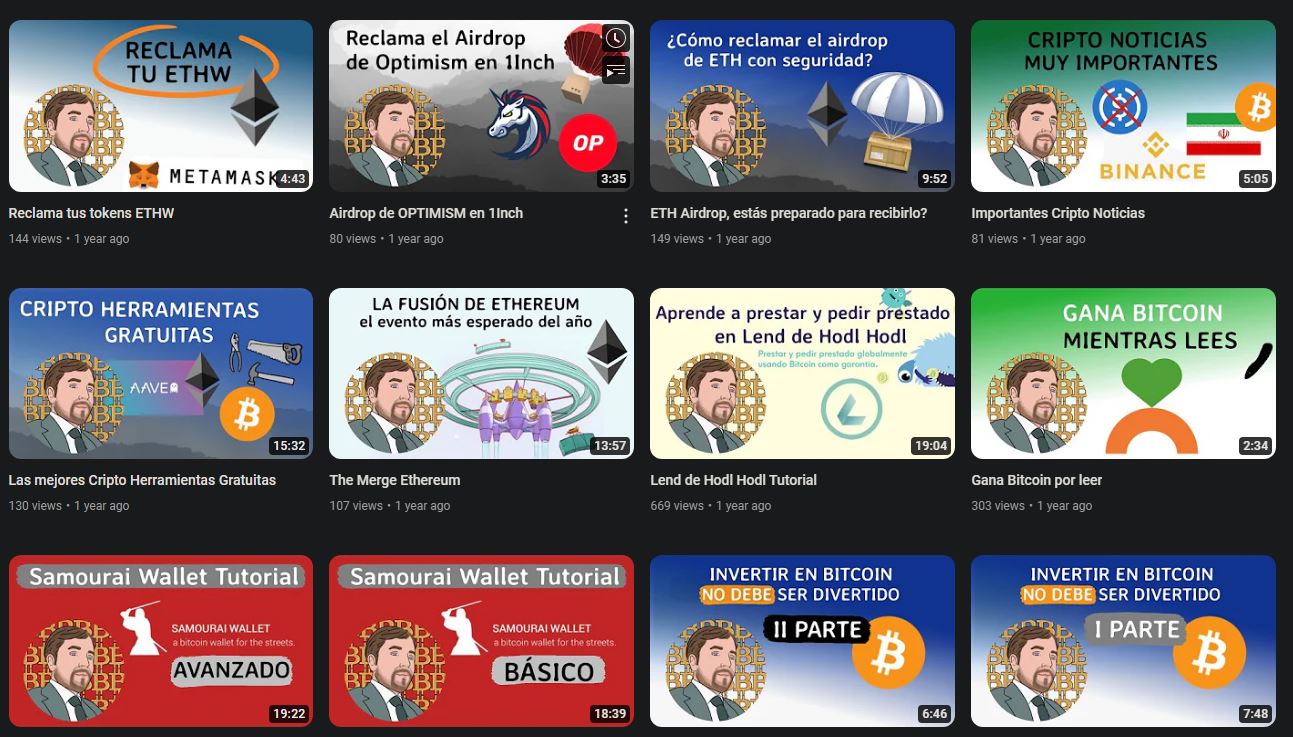Open Samourai Wallet Tutorial Avanzado thumbnail
Screen dimensions: 1293x737
[x=161, y=641]
